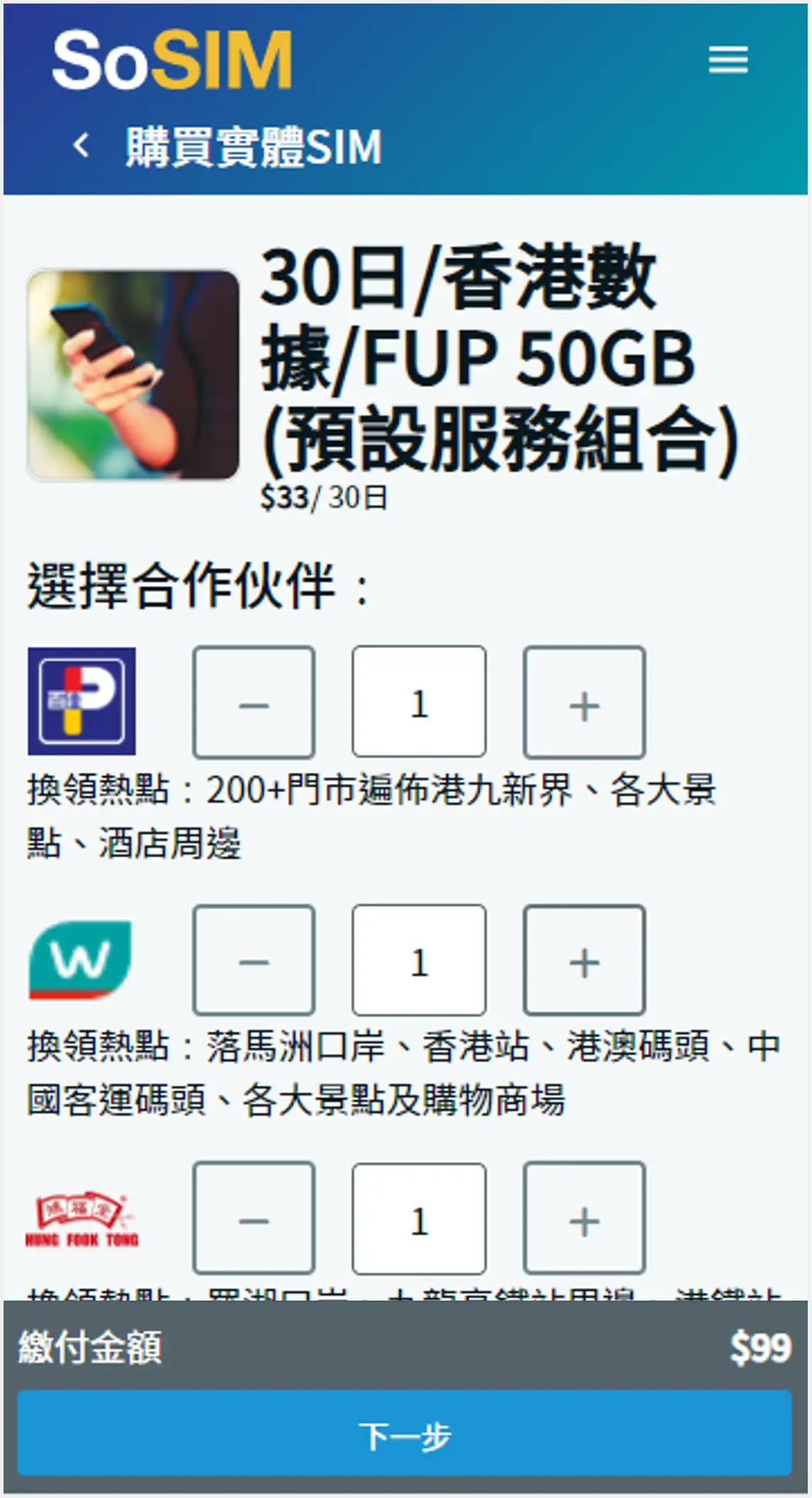This screenshot has height=1498, width=812.
Task: Click the Watsons quantity input field
Action: 419,960
